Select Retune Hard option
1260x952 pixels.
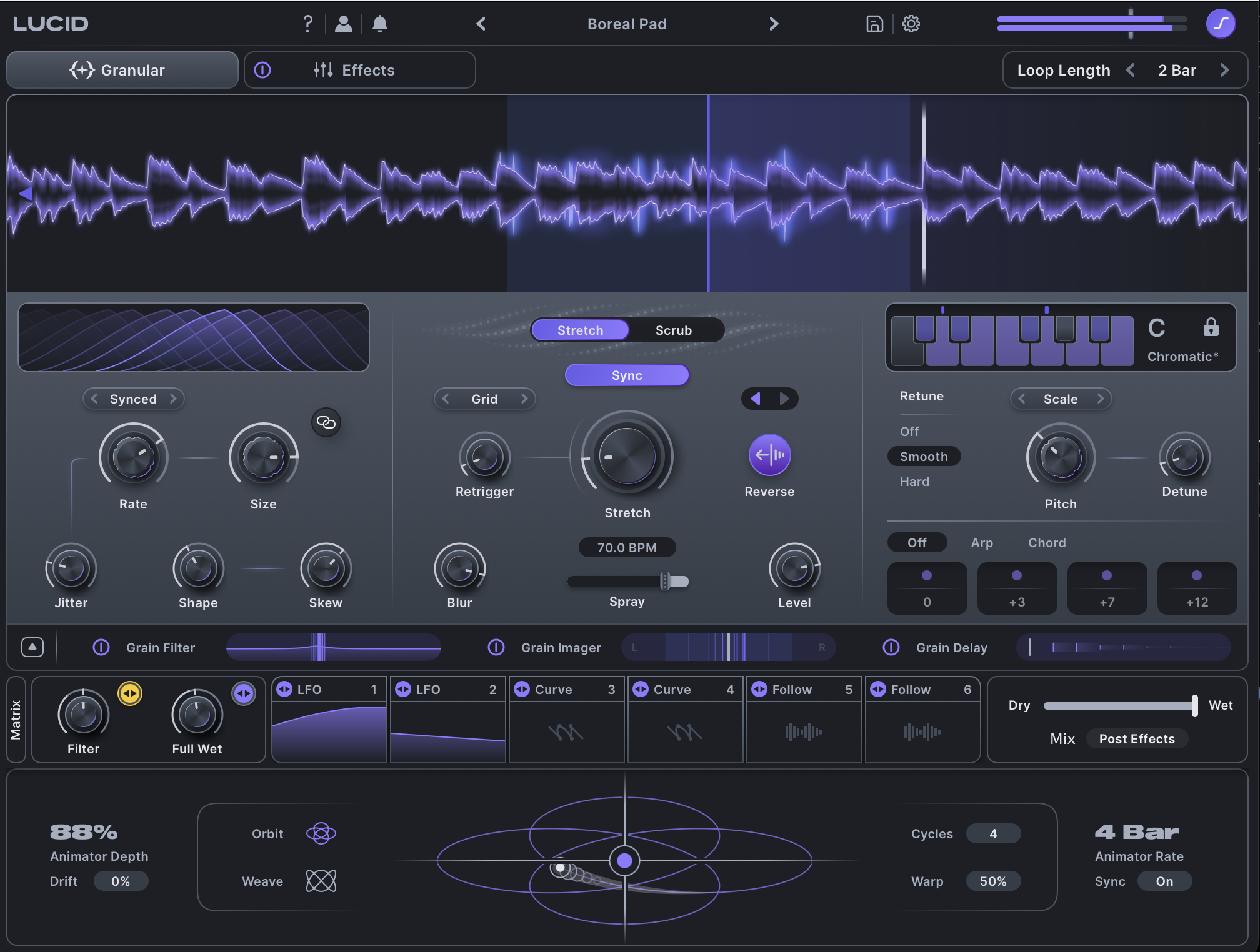click(914, 481)
